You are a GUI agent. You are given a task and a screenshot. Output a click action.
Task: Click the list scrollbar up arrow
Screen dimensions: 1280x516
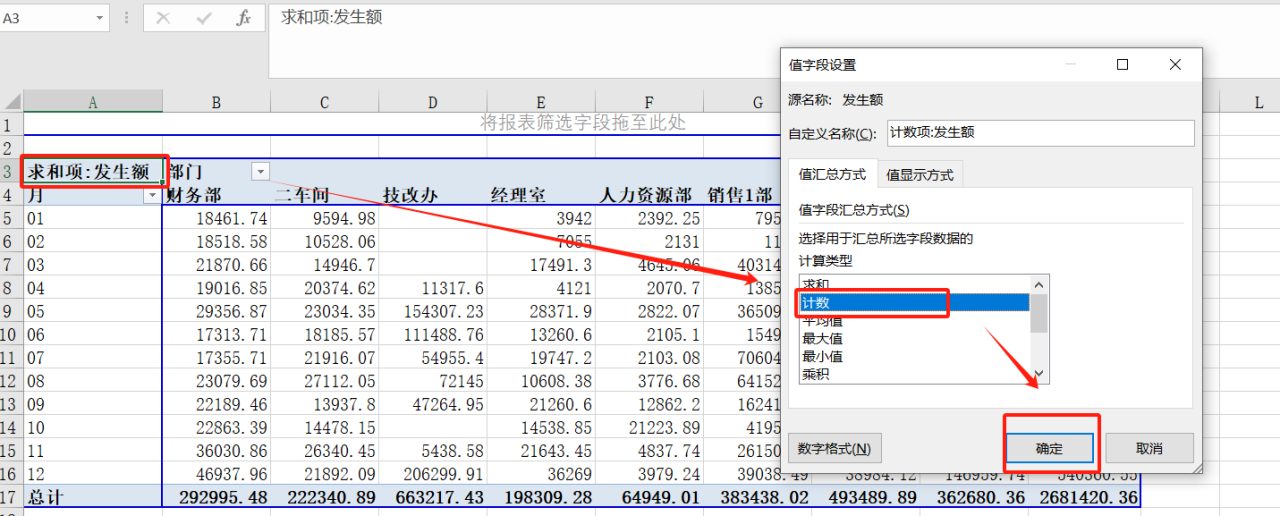(1040, 283)
